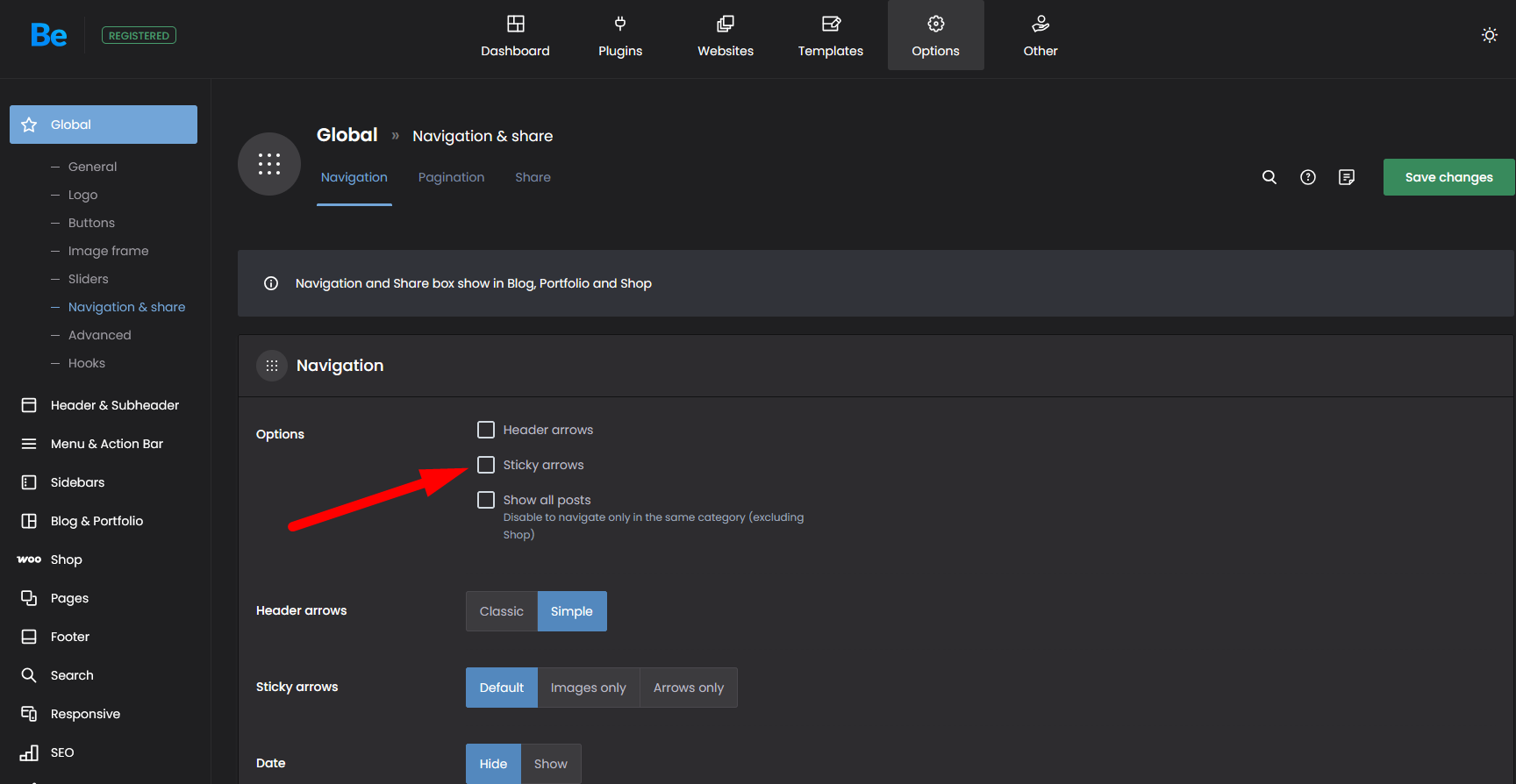Open Advanced under Global settings
The image size is (1516, 784).
[99, 335]
